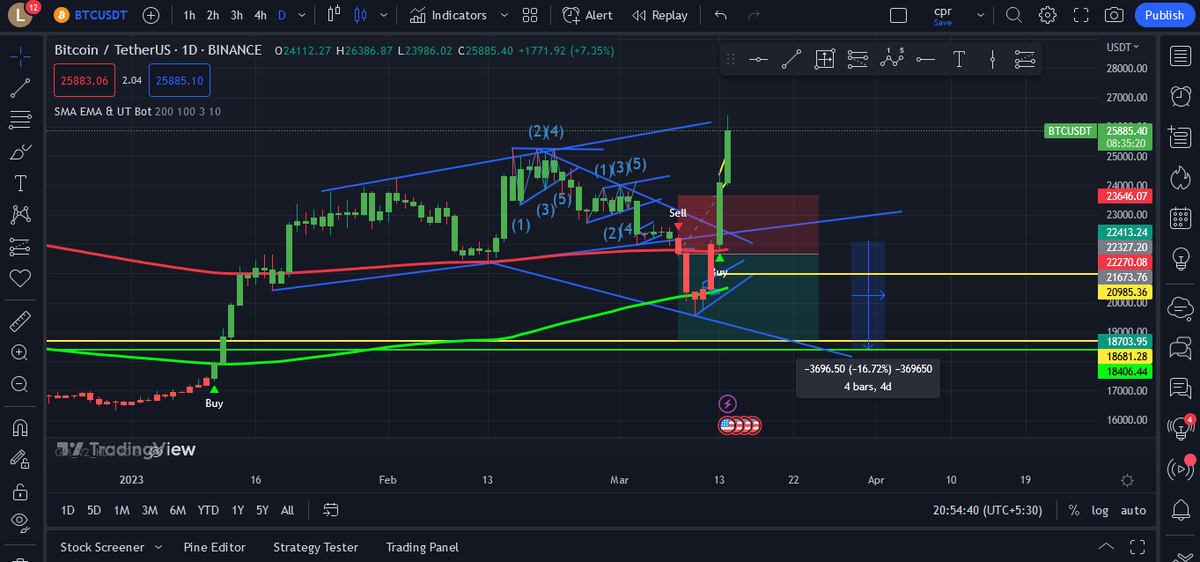This screenshot has height=562, width=1200.
Task: Toggle magnet mode for drawings
Action: 19,428
